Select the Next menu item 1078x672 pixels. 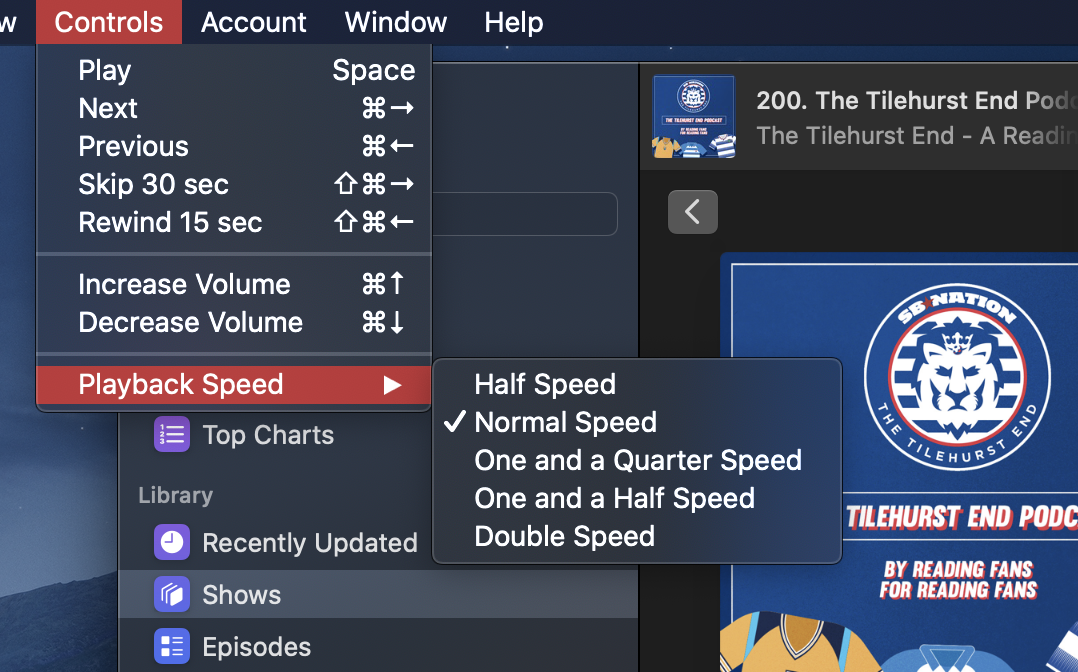pos(234,108)
